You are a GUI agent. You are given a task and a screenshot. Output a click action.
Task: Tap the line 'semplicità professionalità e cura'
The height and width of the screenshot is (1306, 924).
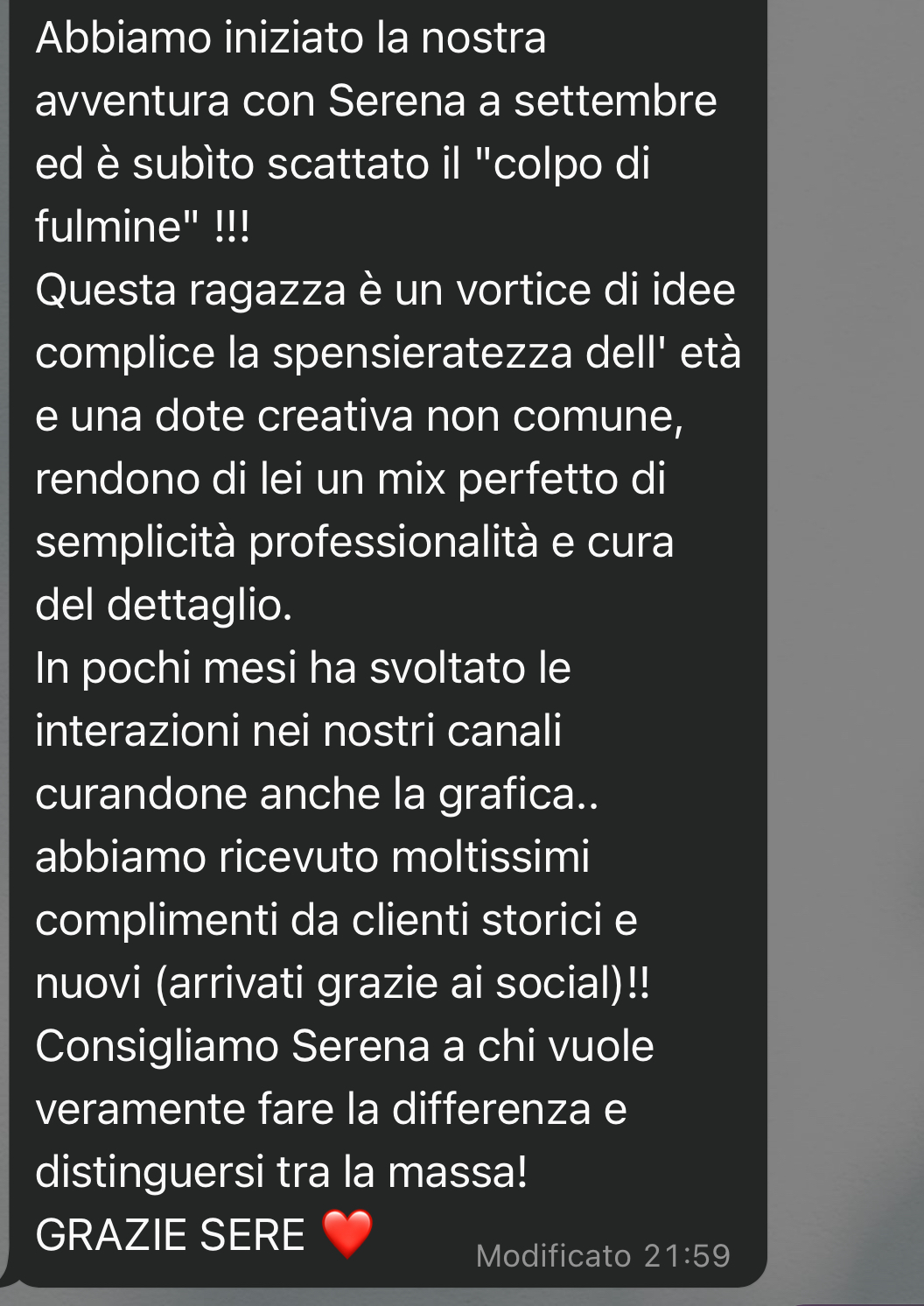[x=354, y=542]
